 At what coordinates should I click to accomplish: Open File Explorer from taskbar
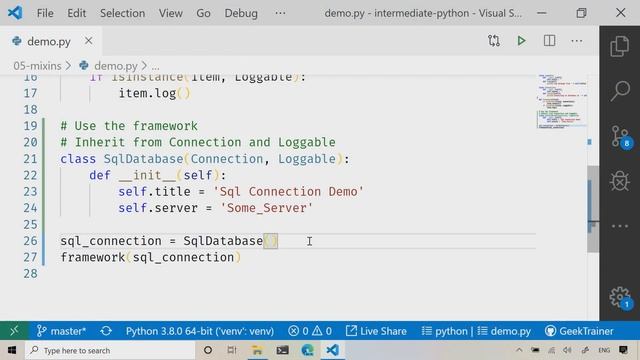pyautogui.click(x=258, y=350)
